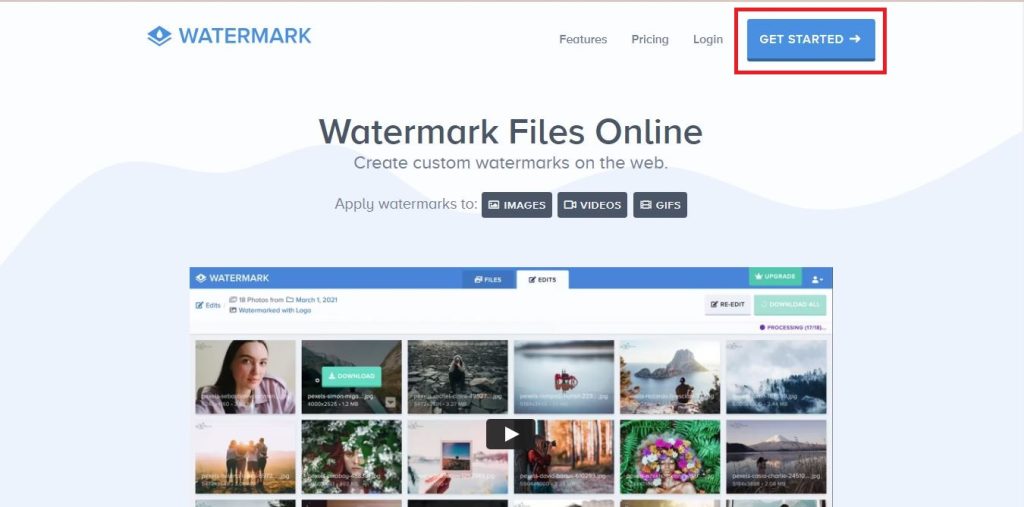
Task: Open the Pricing page
Action: (650, 39)
